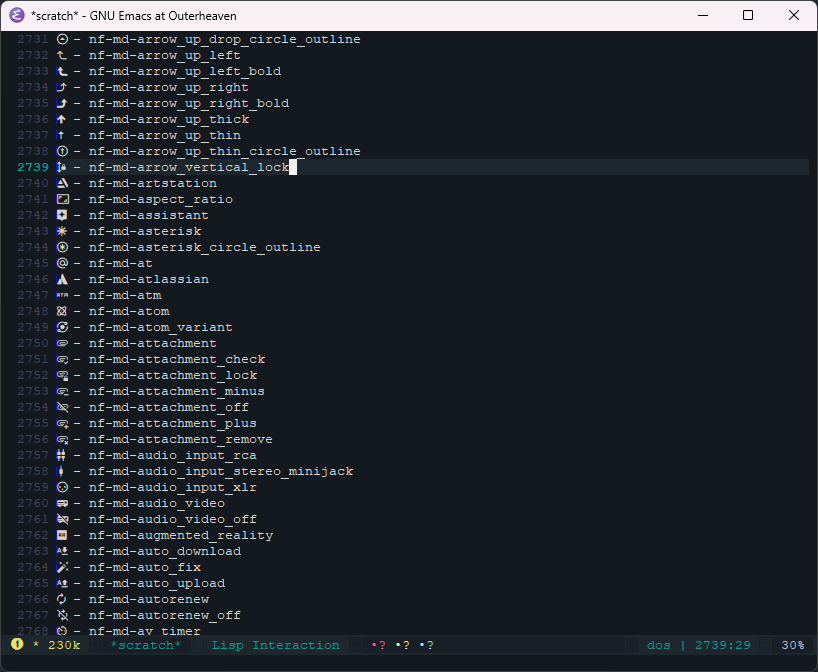Click the text nf-md-attachment_plus

173,424
